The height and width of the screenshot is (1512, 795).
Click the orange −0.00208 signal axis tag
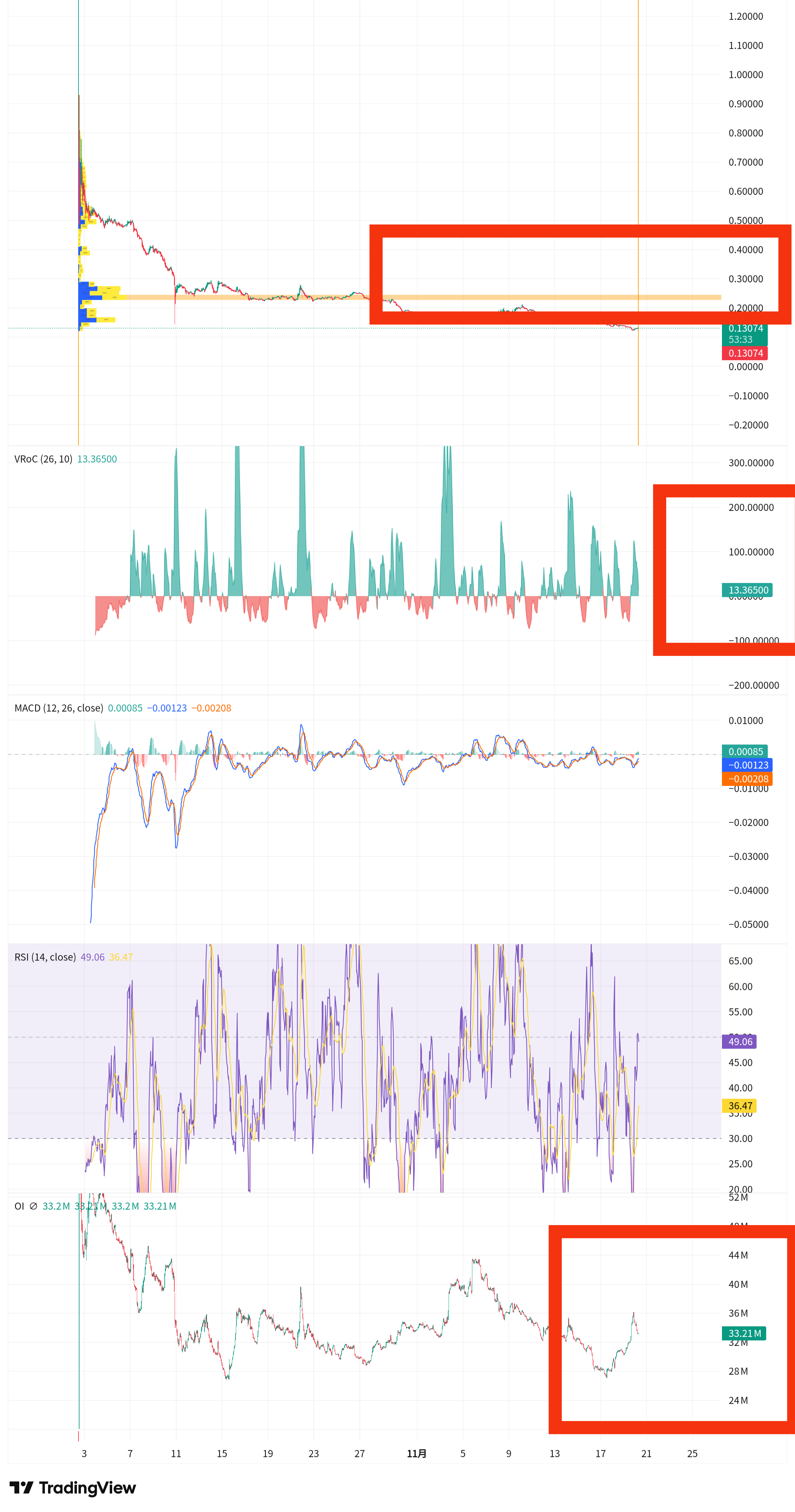coord(747,779)
